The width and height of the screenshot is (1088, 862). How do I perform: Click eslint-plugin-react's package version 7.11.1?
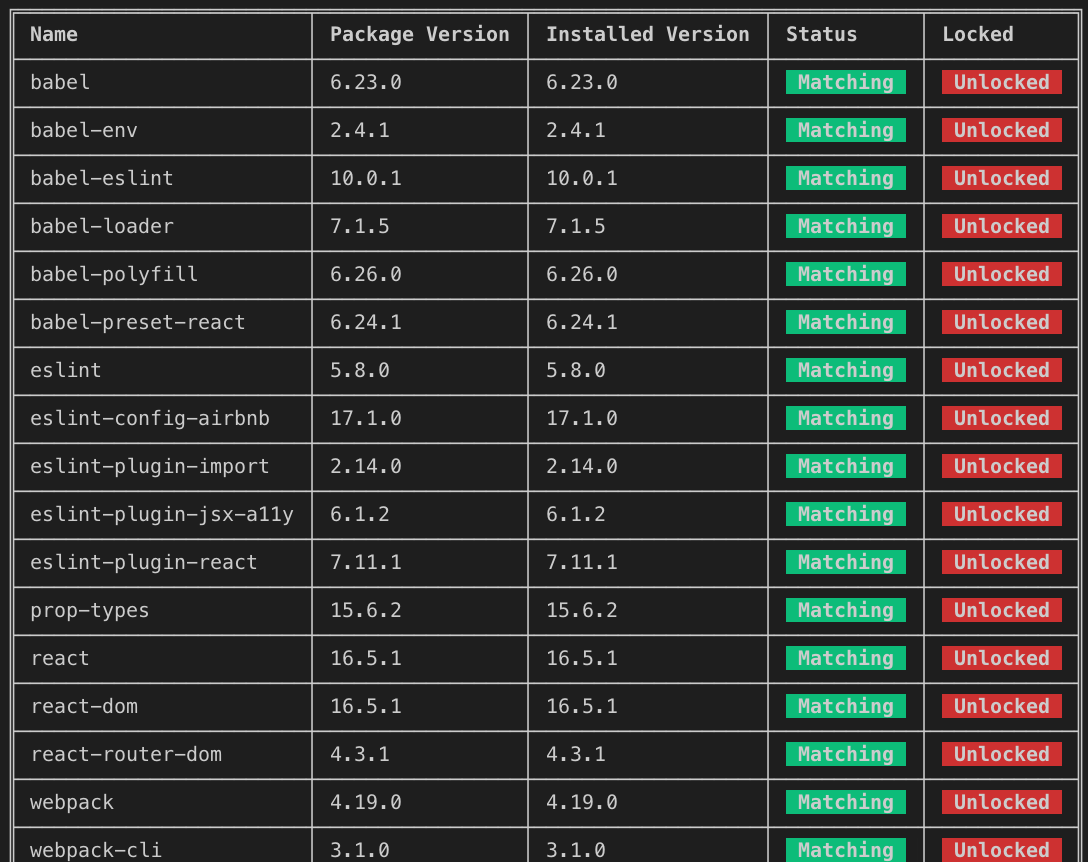(366, 562)
